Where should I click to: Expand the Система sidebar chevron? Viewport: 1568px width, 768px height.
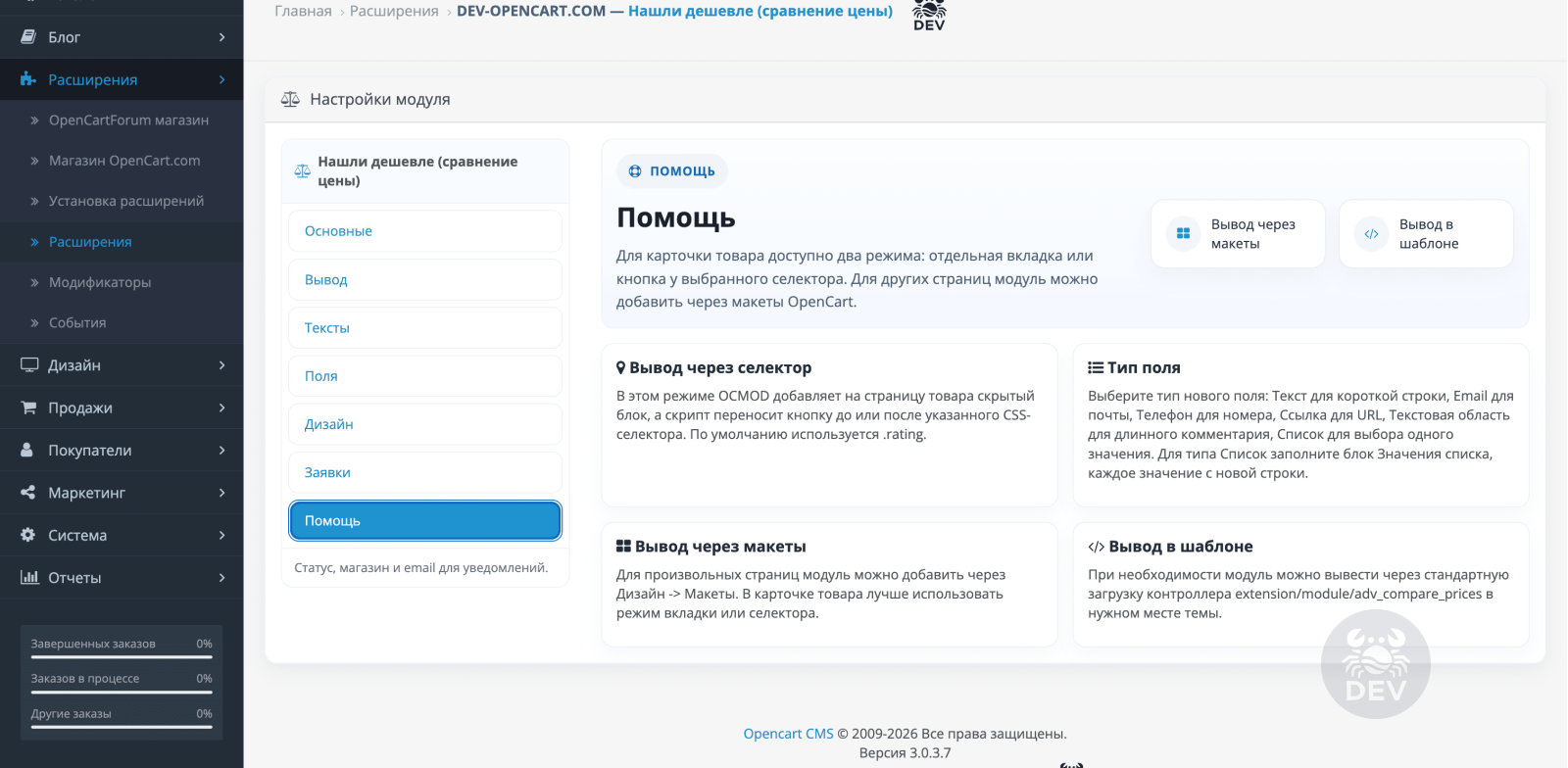222,535
